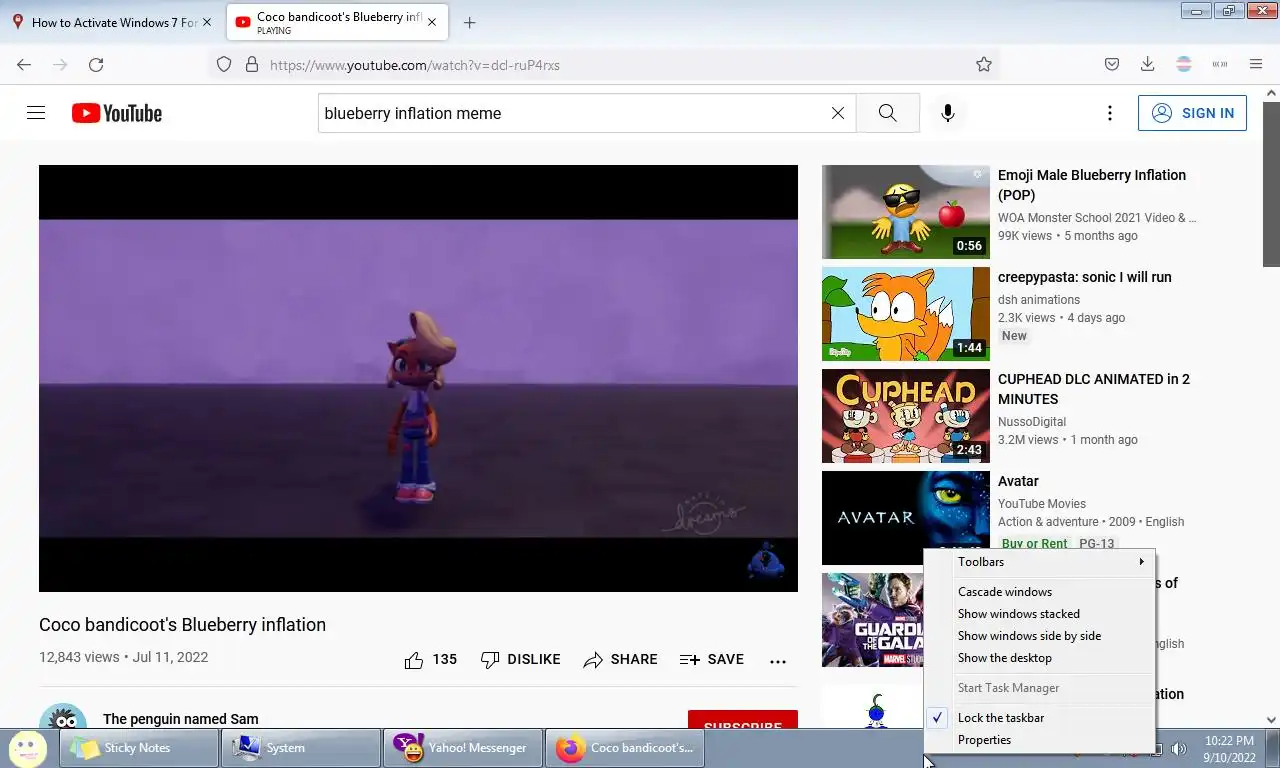Viewport: 1280px width, 768px height.
Task: Go to YouTube home via logo
Action: [117, 113]
